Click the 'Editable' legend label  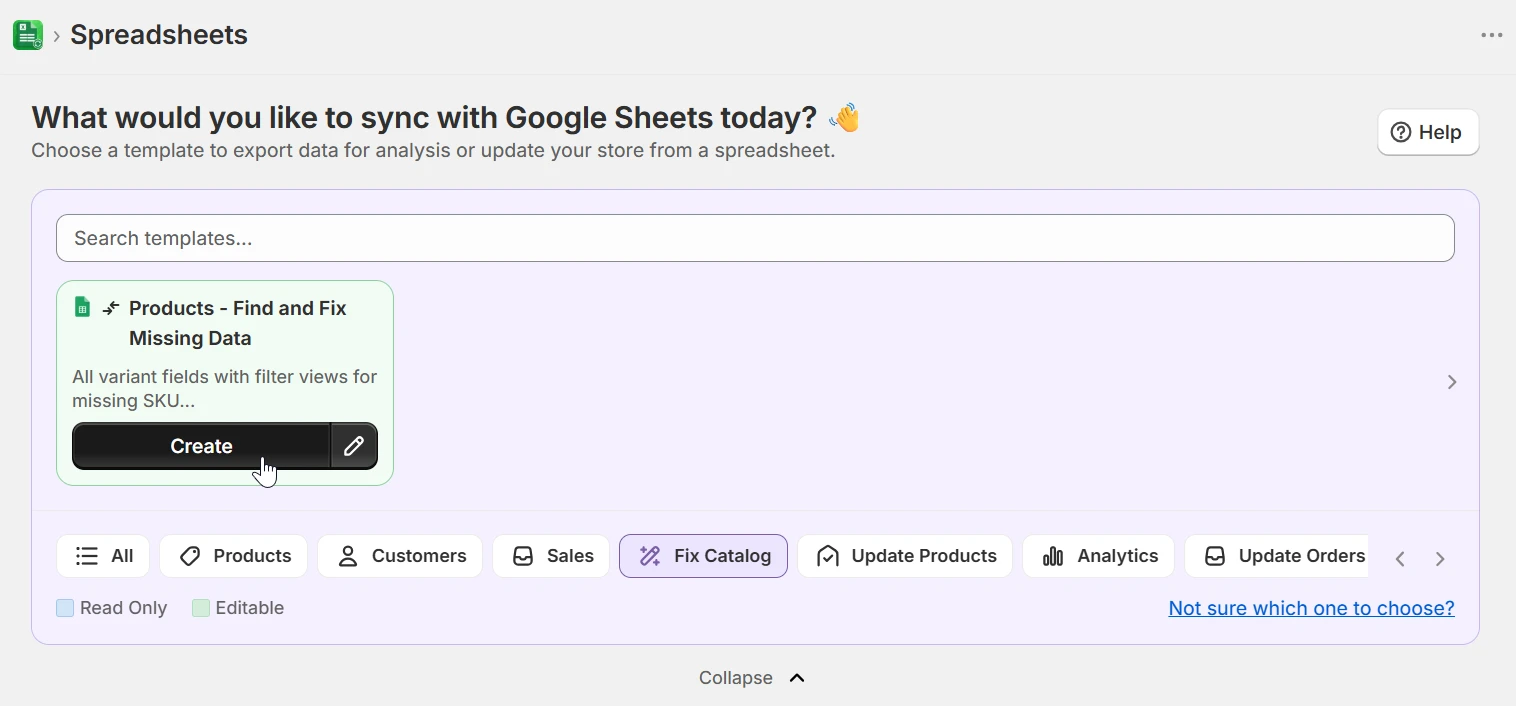[x=250, y=608]
